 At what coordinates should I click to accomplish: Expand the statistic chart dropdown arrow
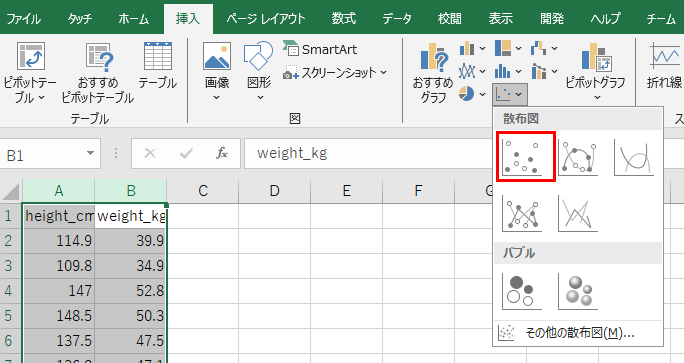point(518,71)
